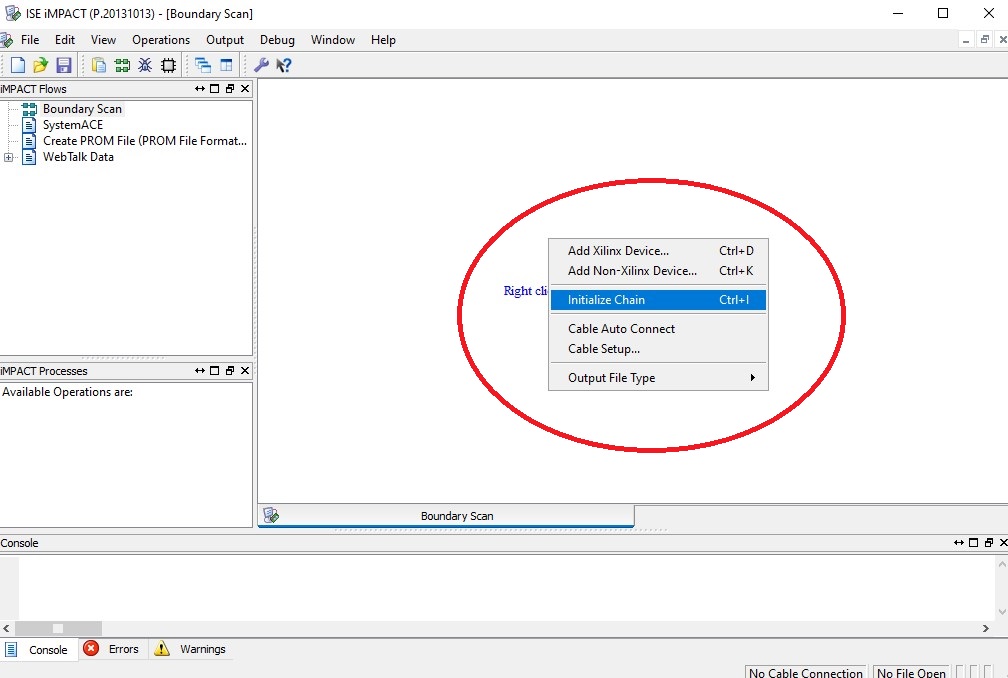Image resolution: width=1008 pixels, height=678 pixels.
Task: Click the cascade windows toolbar icon
Action: 203,65
